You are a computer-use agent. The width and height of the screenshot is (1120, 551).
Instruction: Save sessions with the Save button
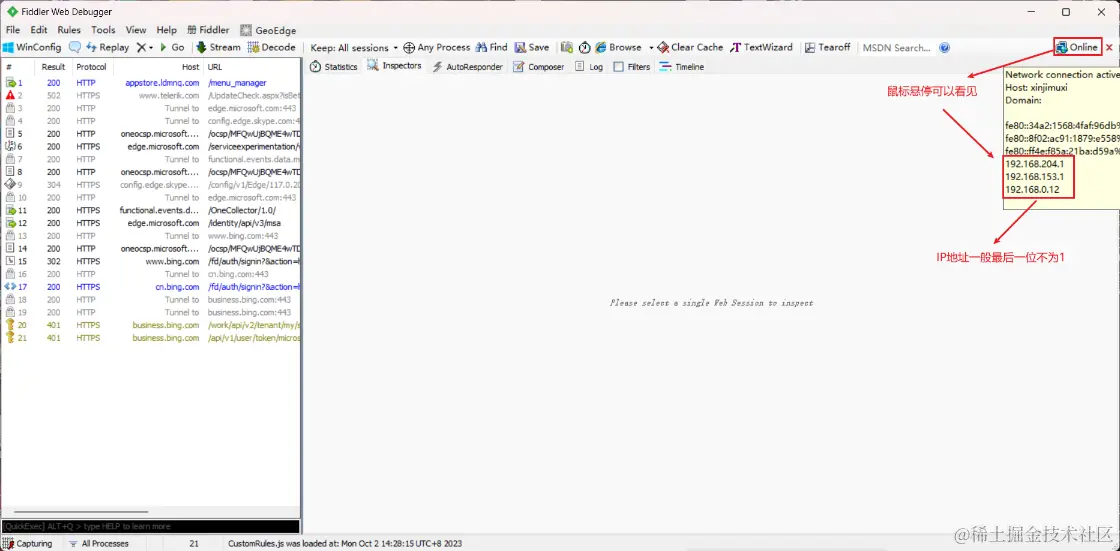tap(532, 47)
